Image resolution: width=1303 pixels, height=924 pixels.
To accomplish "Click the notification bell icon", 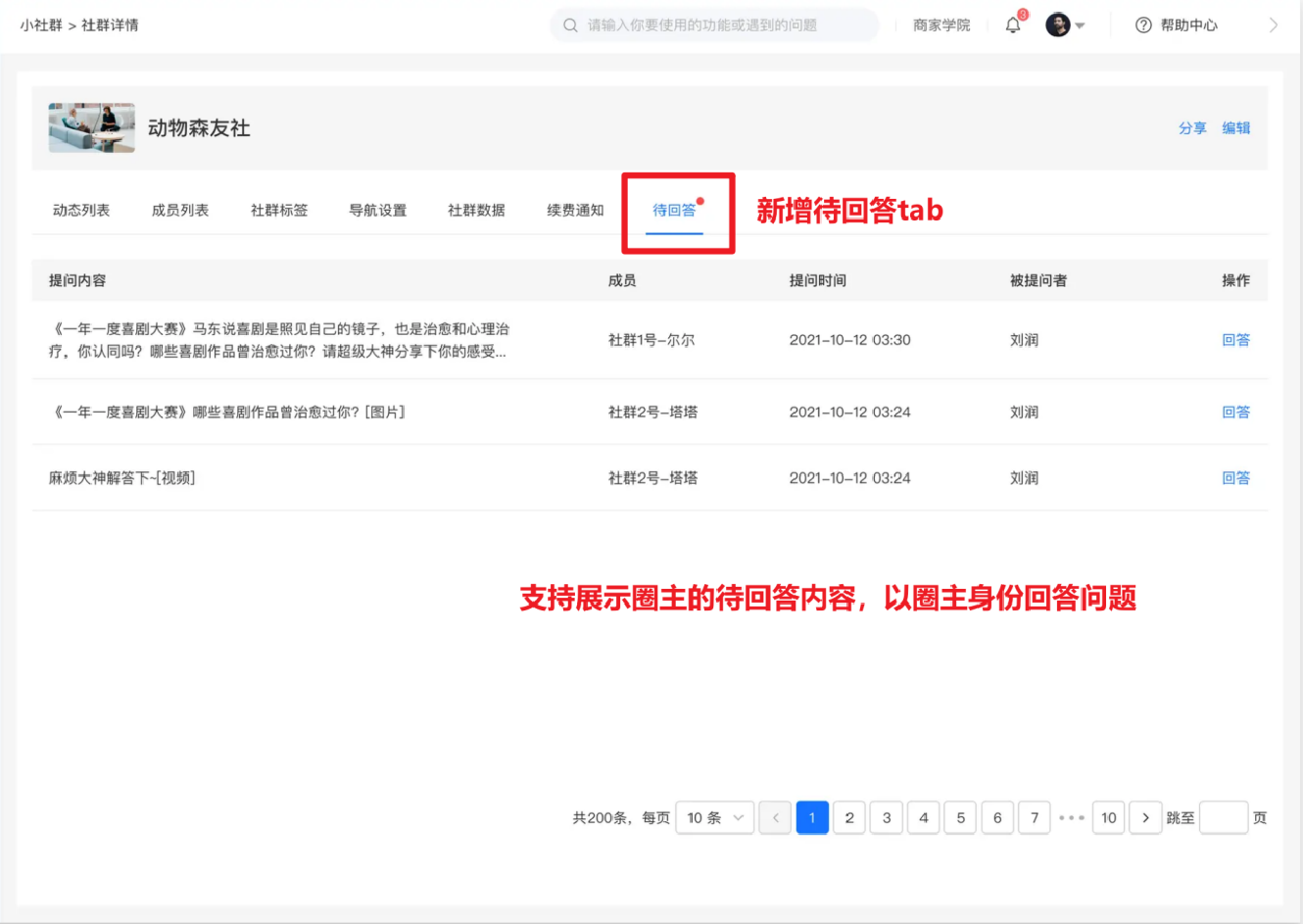I will [x=1013, y=25].
